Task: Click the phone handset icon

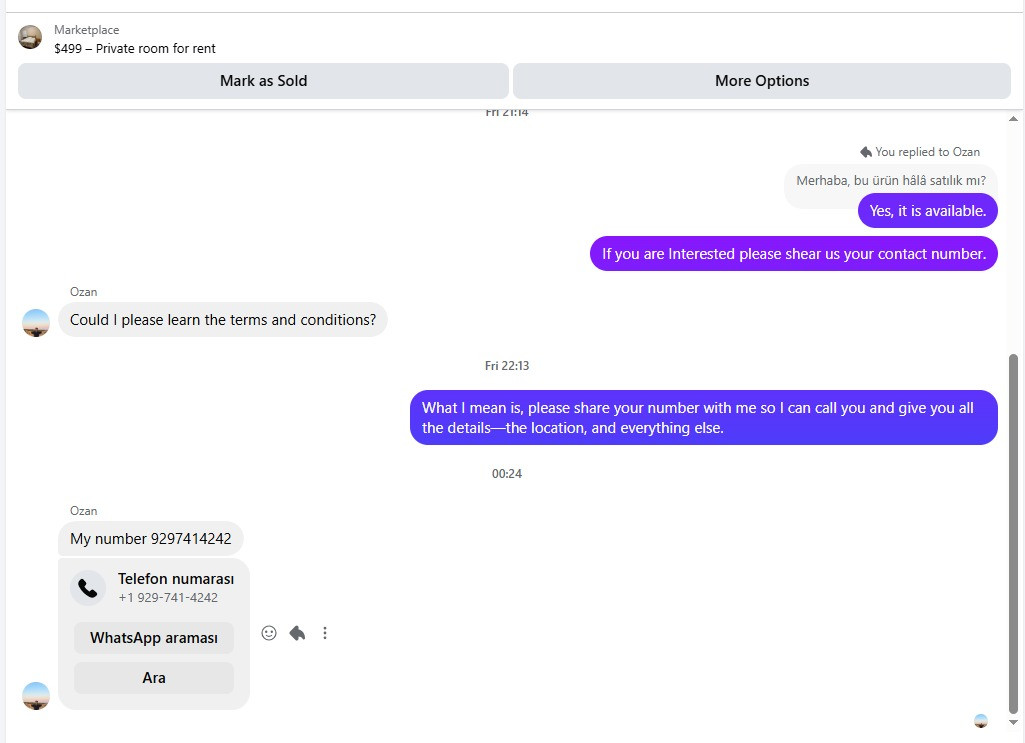Action: tap(88, 588)
